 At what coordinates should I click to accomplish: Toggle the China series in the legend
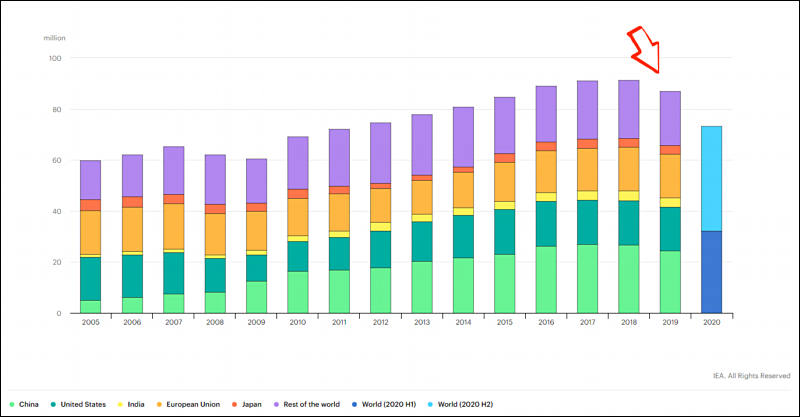click(24, 404)
